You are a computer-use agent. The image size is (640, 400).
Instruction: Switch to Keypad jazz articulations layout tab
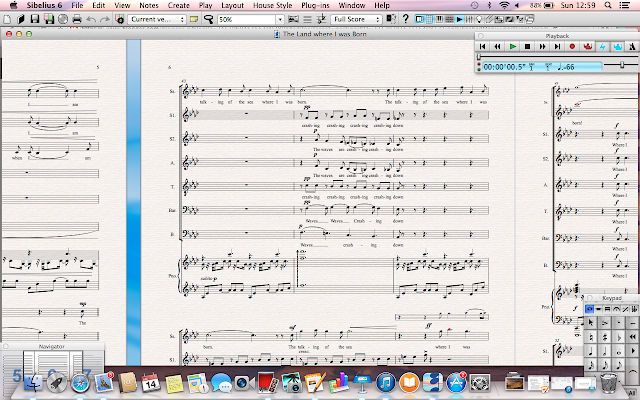coord(625,309)
